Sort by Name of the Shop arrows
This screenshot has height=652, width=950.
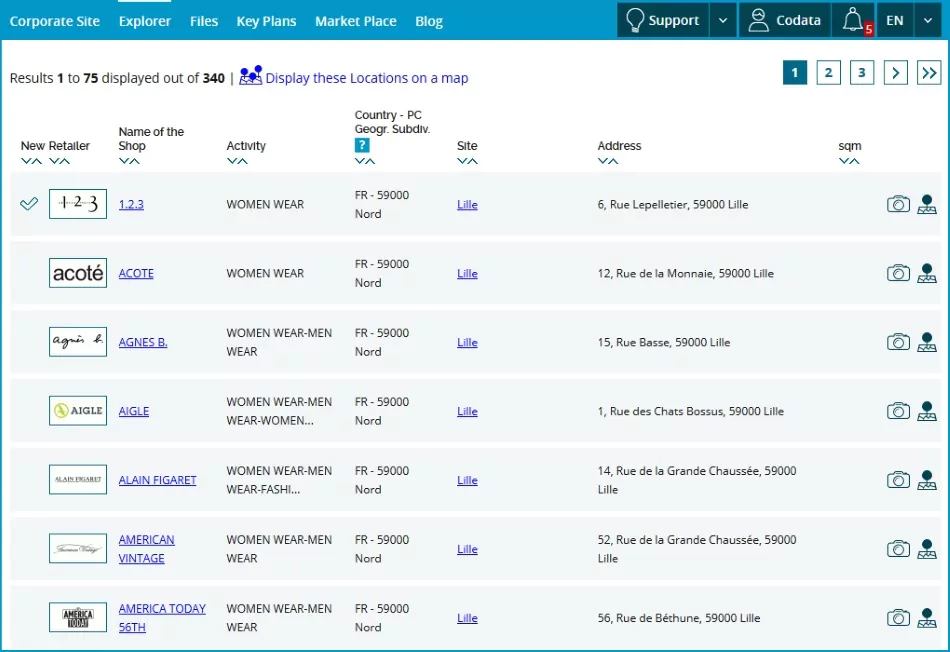pyautogui.click(x=129, y=161)
